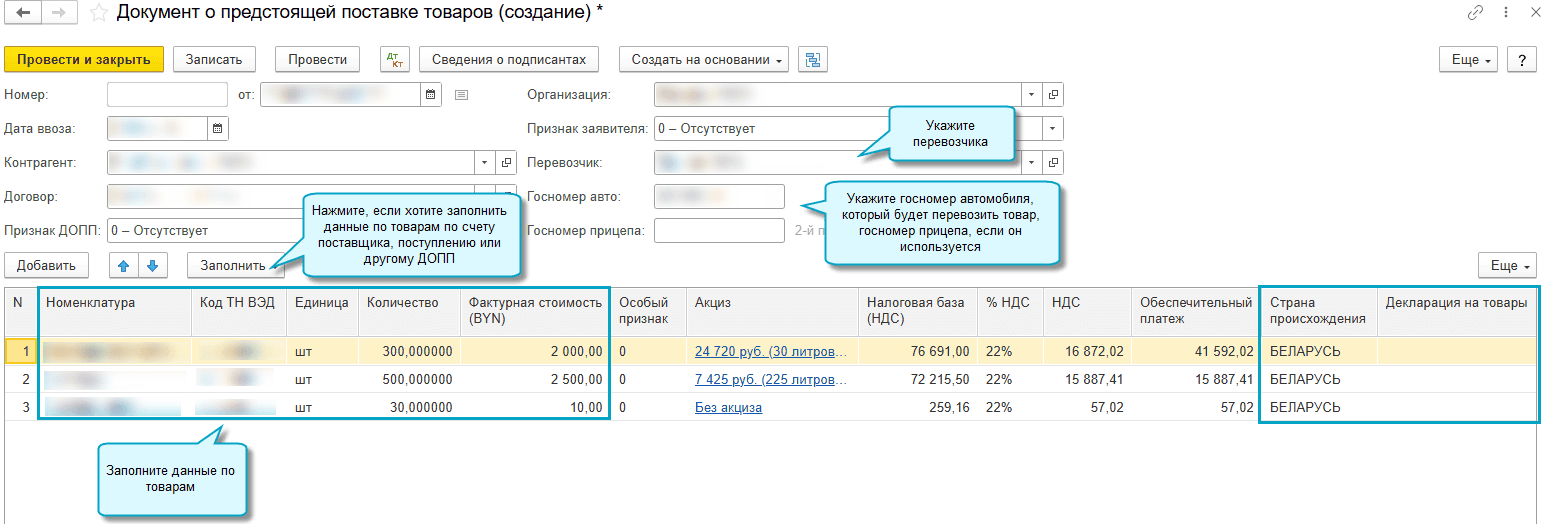The width and height of the screenshot is (1547, 524).
Task: Show ДтКт accounting entries icon
Action: point(395,59)
